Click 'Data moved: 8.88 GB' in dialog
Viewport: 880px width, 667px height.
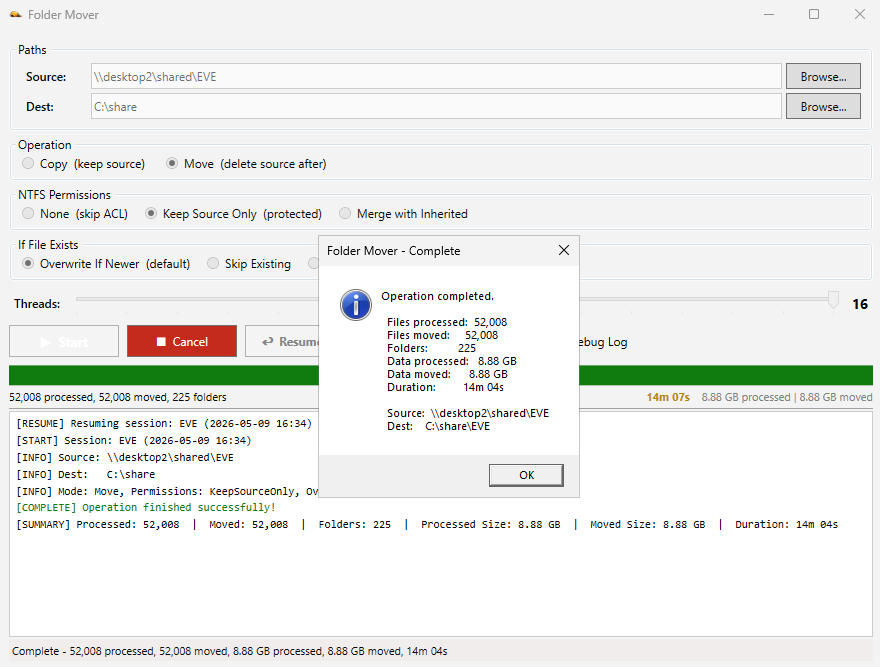point(447,374)
